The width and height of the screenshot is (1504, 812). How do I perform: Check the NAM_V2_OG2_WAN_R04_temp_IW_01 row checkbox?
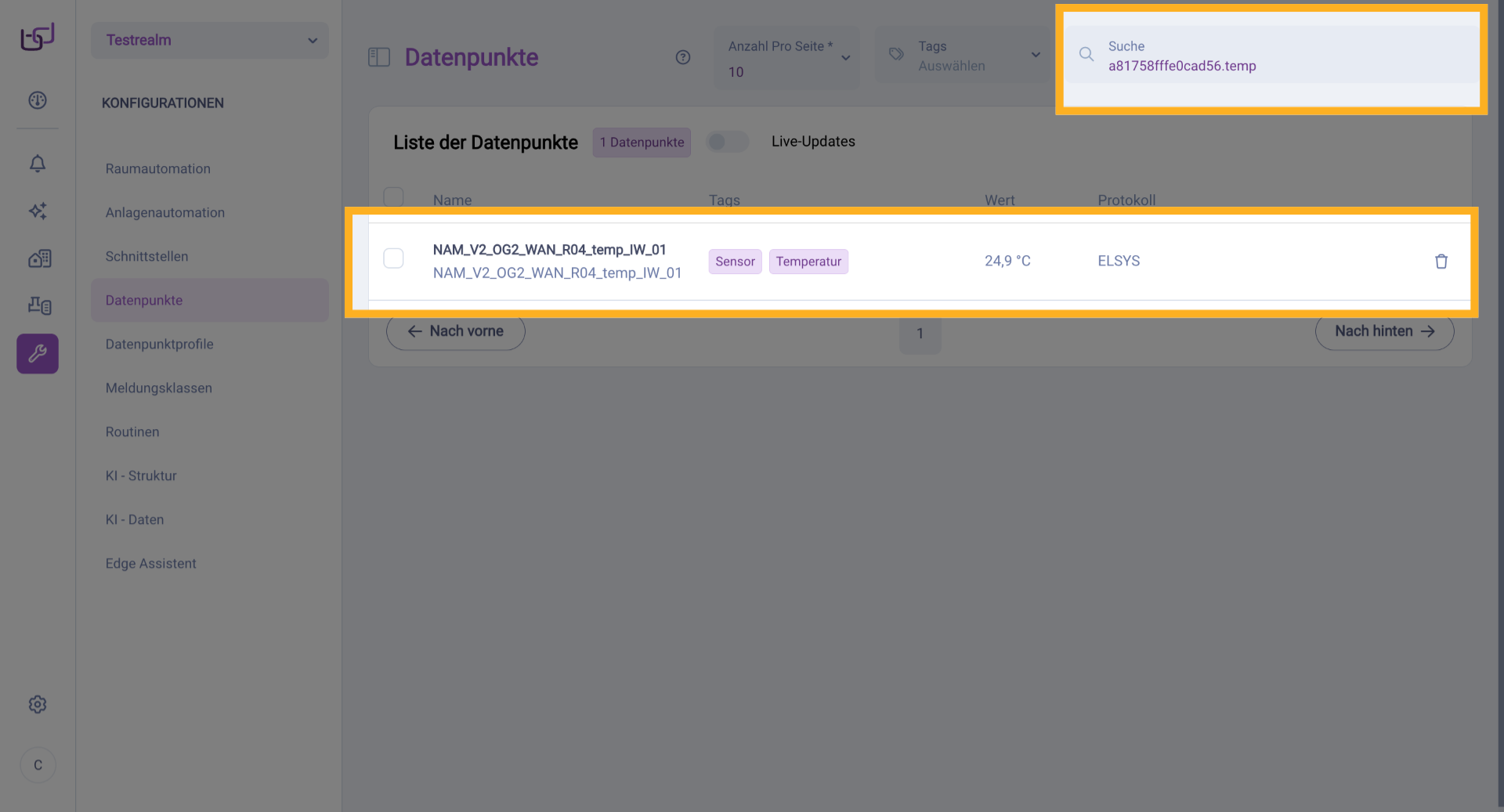(x=393, y=258)
